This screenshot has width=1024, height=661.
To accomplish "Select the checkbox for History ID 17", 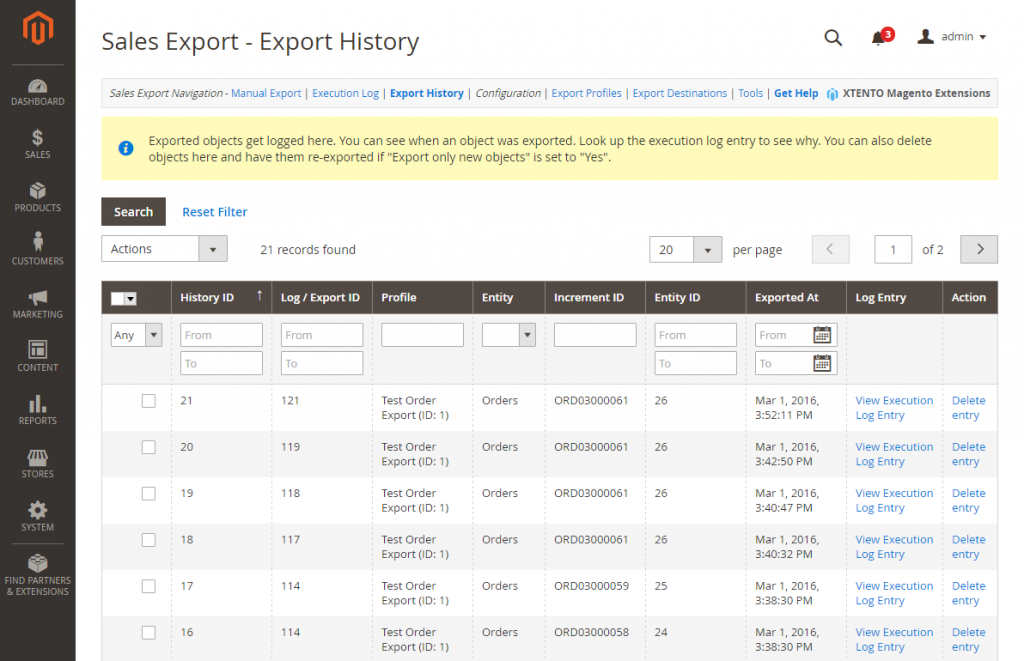I will click(148, 586).
